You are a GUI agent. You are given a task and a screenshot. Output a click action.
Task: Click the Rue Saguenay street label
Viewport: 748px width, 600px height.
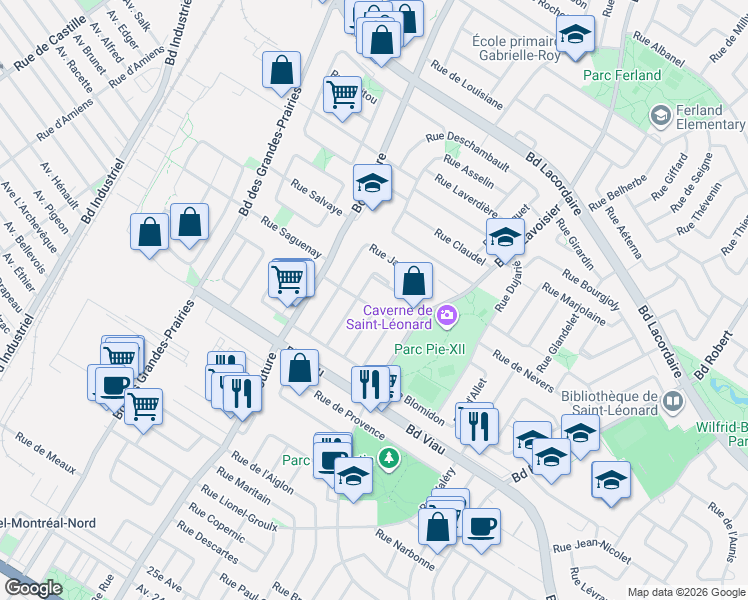[x=291, y=237]
